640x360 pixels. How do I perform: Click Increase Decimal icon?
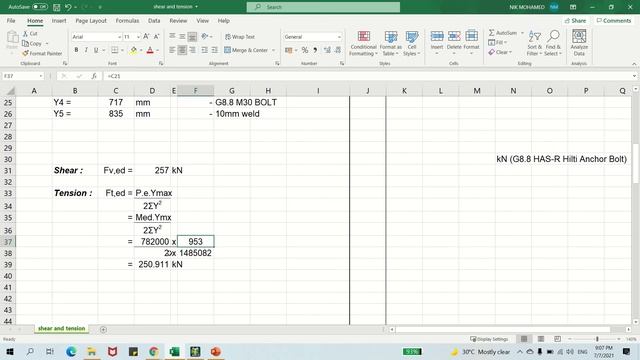(327, 50)
